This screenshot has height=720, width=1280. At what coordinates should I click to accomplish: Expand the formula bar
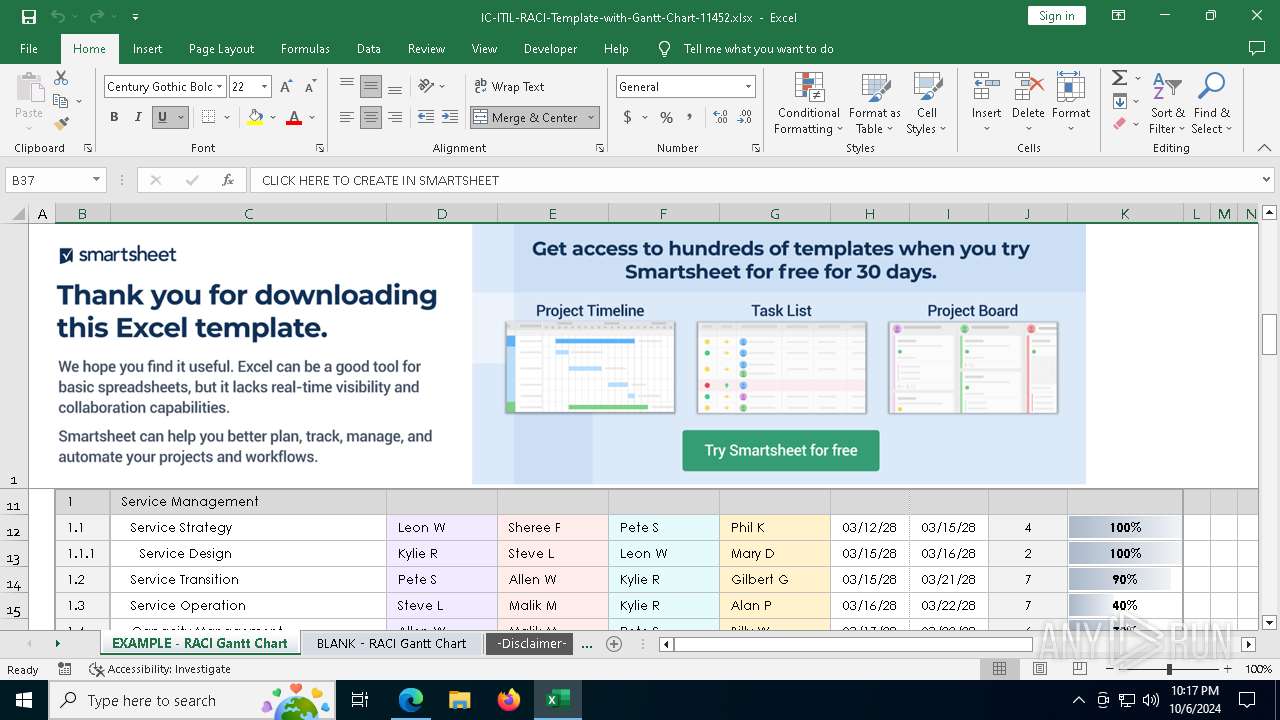[x=1267, y=180]
